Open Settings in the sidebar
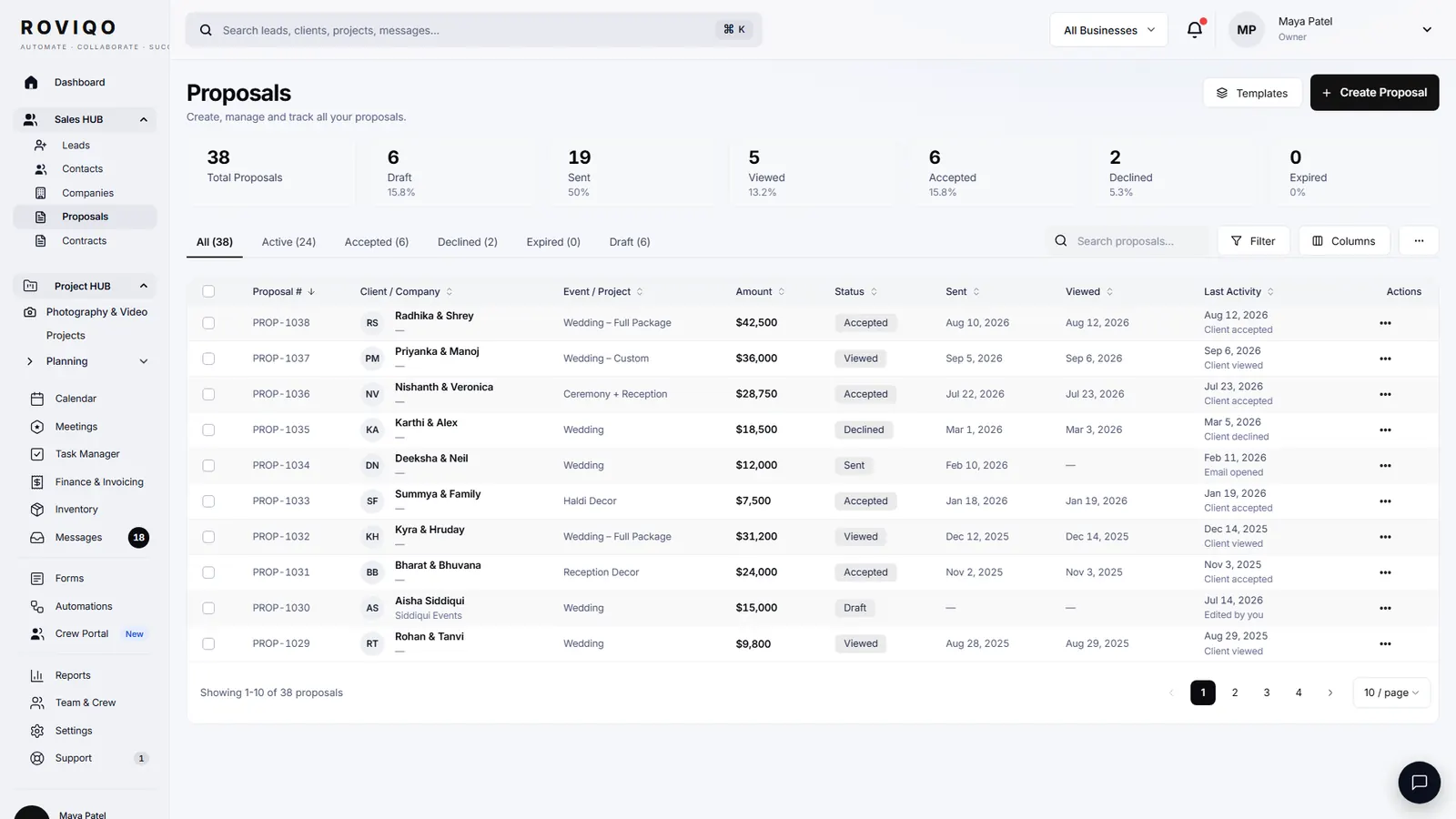This screenshot has height=819, width=1456. tap(74, 731)
